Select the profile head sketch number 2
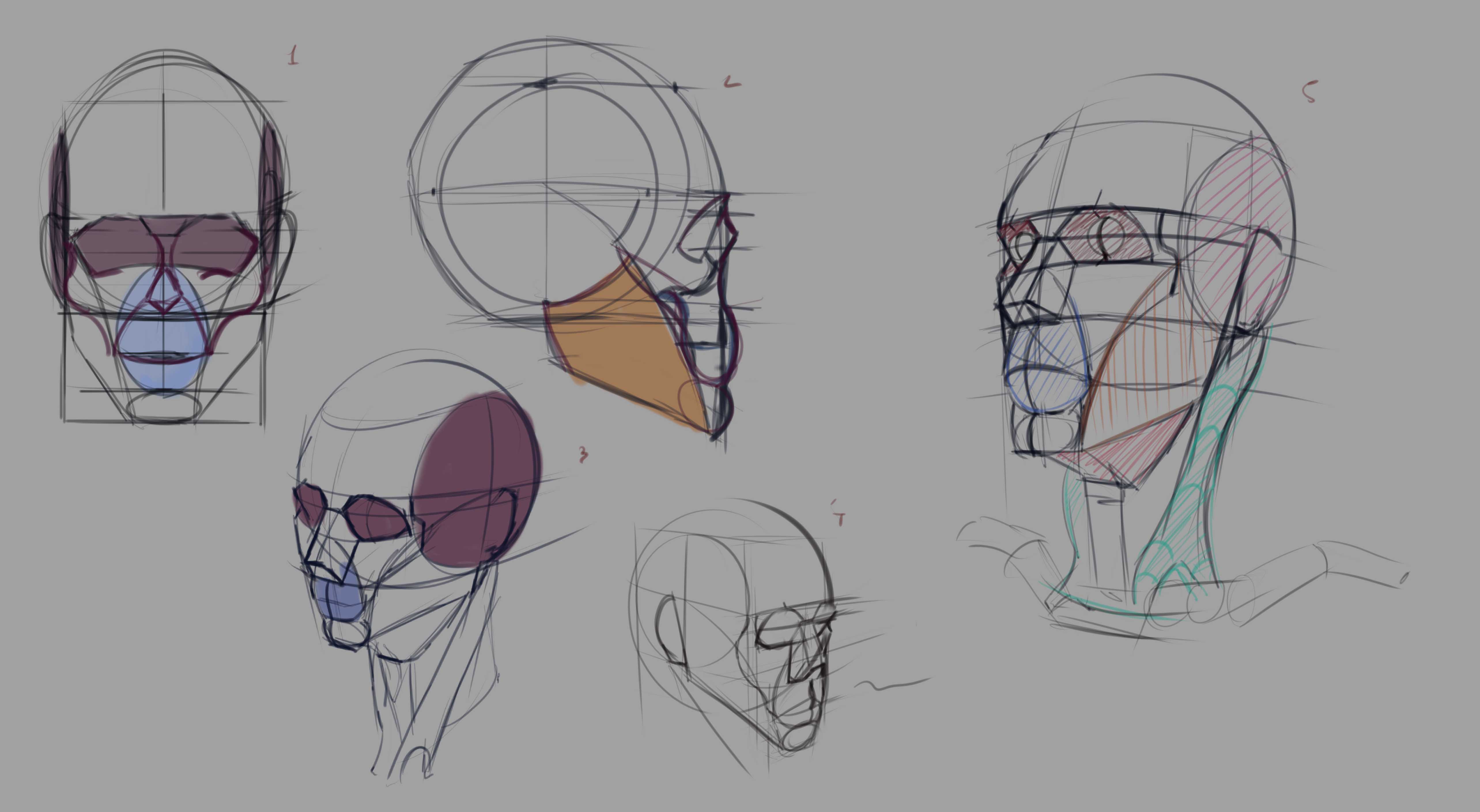Image resolution: width=1480 pixels, height=812 pixels. 575,230
